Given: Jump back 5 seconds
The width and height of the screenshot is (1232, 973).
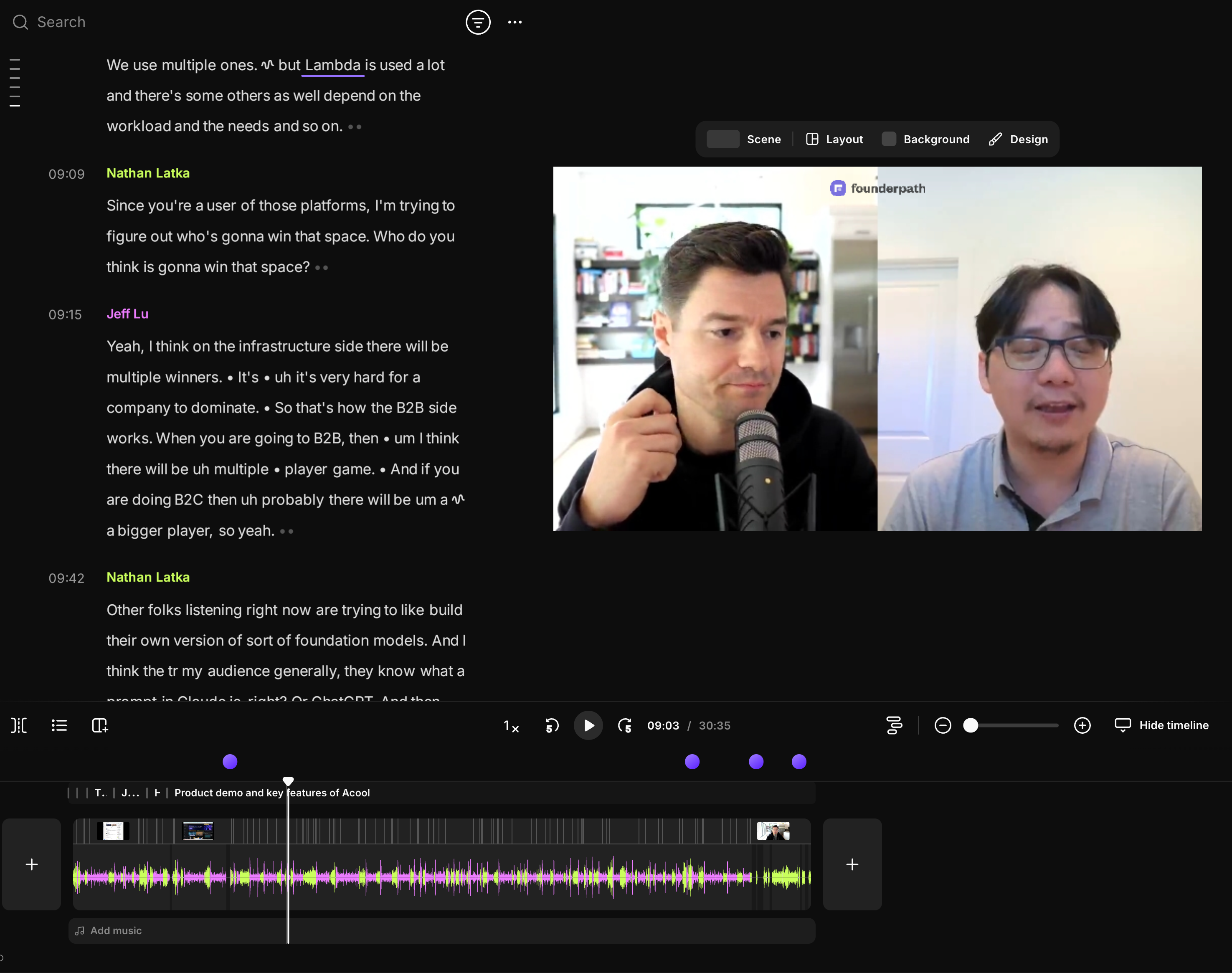Looking at the screenshot, I should (x=552, y=726).
